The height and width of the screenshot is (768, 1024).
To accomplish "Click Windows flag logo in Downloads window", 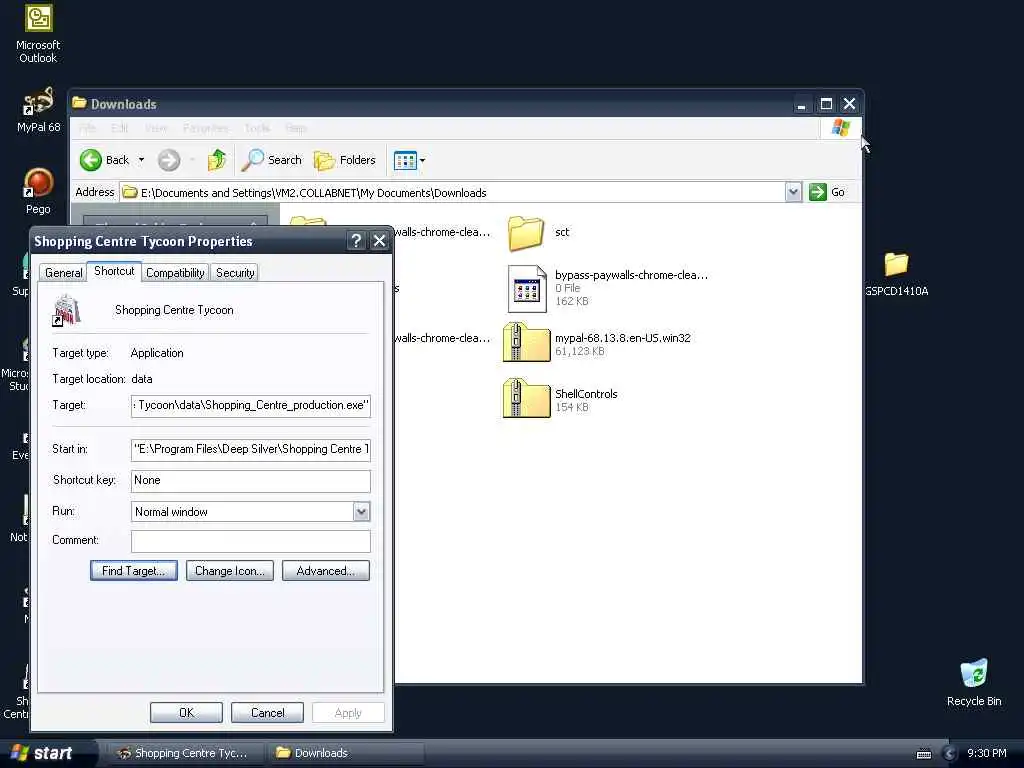I will [x=840, y=128].
